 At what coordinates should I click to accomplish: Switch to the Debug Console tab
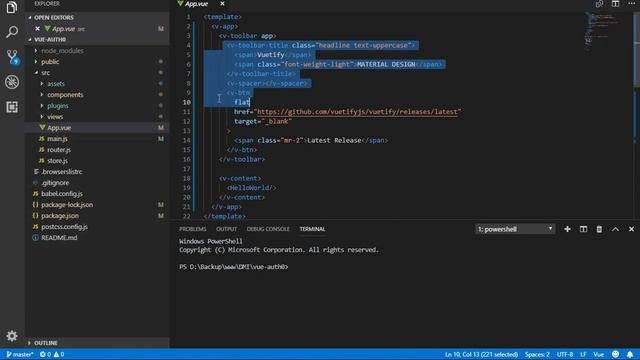click(268, 229)
